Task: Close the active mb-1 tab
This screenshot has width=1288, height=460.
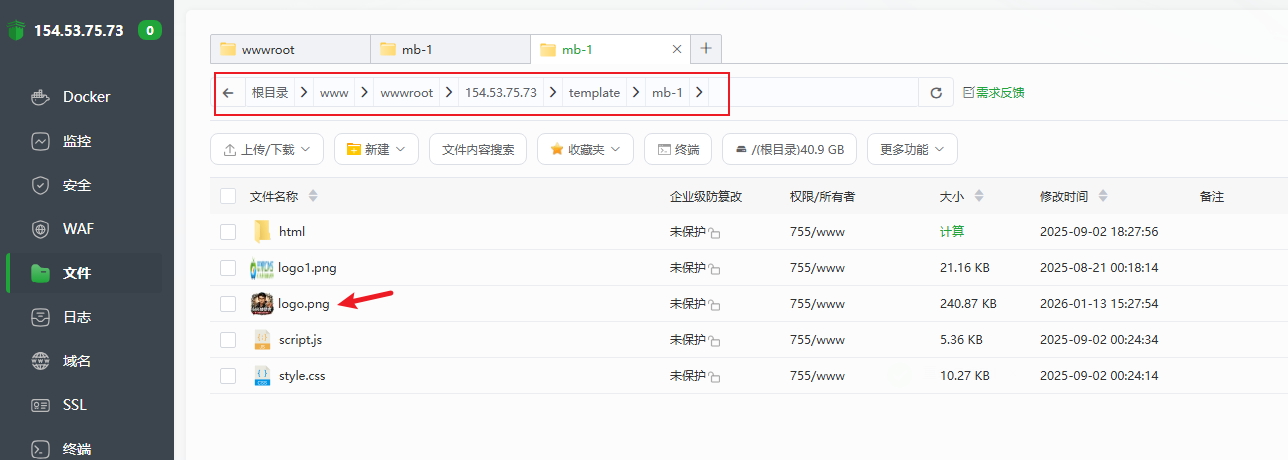Action: 677,49
